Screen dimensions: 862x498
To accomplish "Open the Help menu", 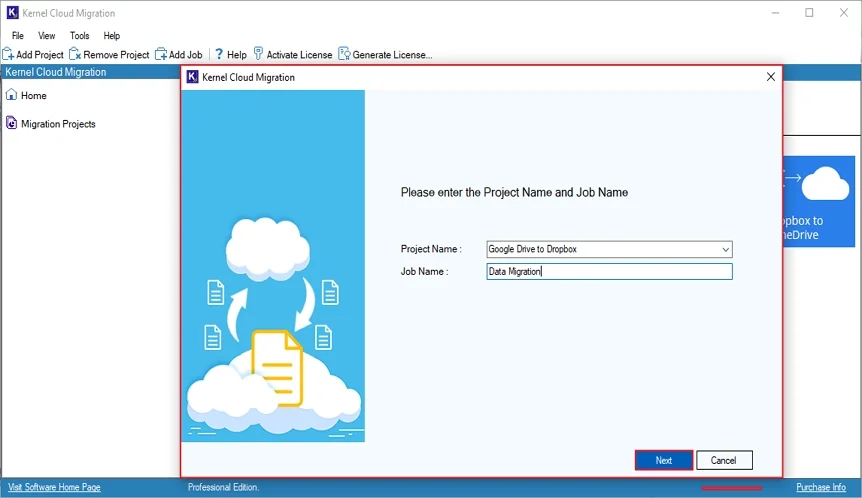I will [x=112, y=36].
